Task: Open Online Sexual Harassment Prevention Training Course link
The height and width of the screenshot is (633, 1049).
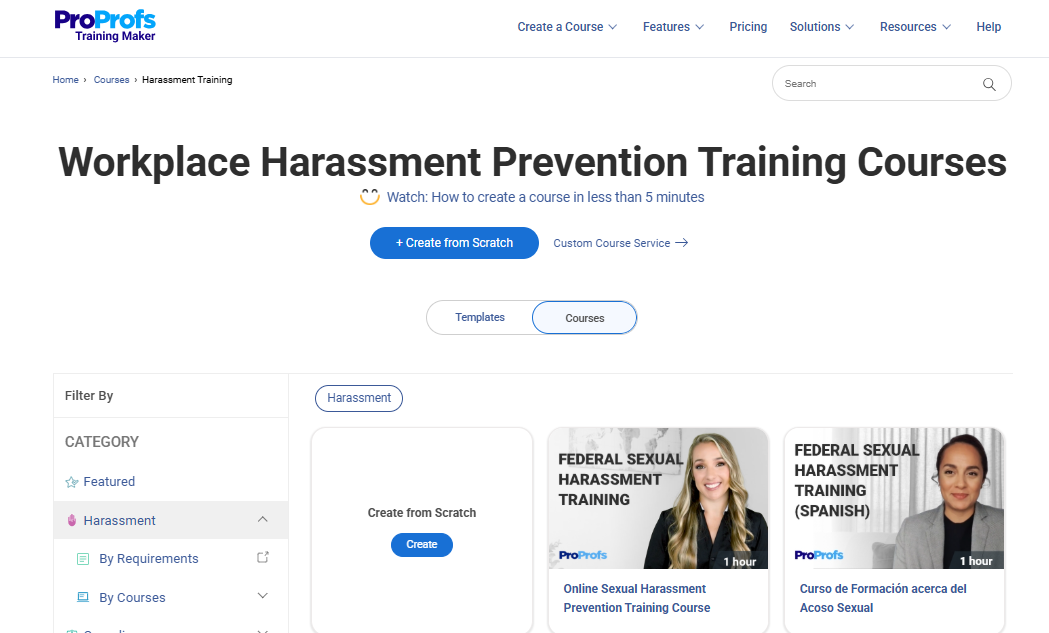Action: [x=637, y=598]
